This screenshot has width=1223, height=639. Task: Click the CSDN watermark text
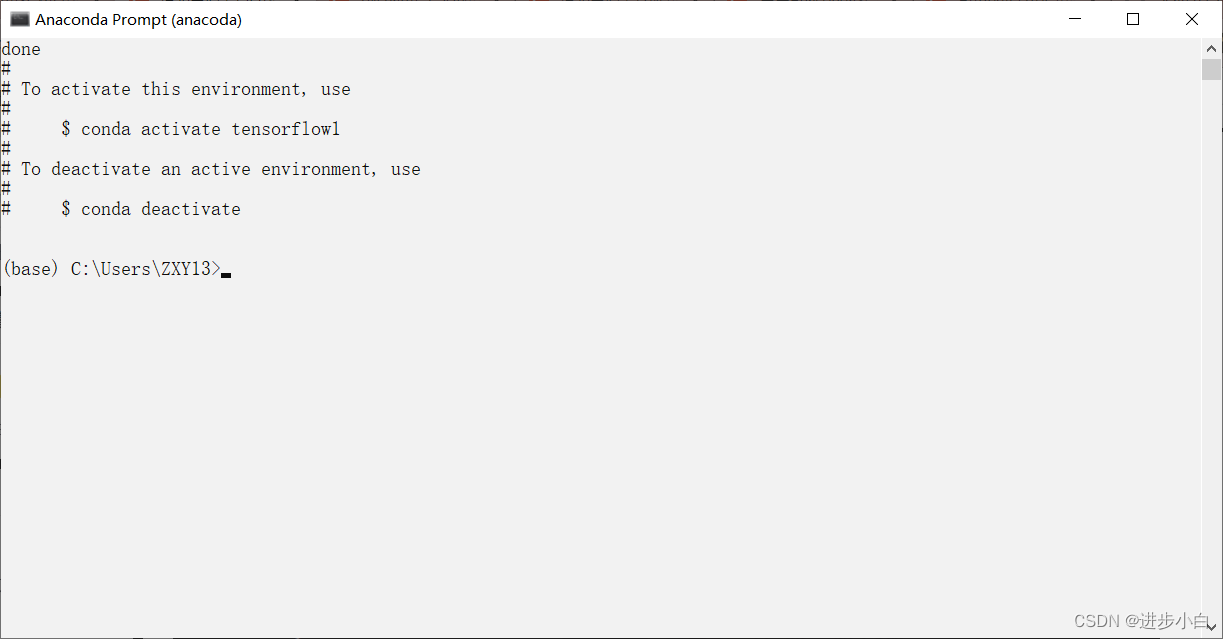1141,621
